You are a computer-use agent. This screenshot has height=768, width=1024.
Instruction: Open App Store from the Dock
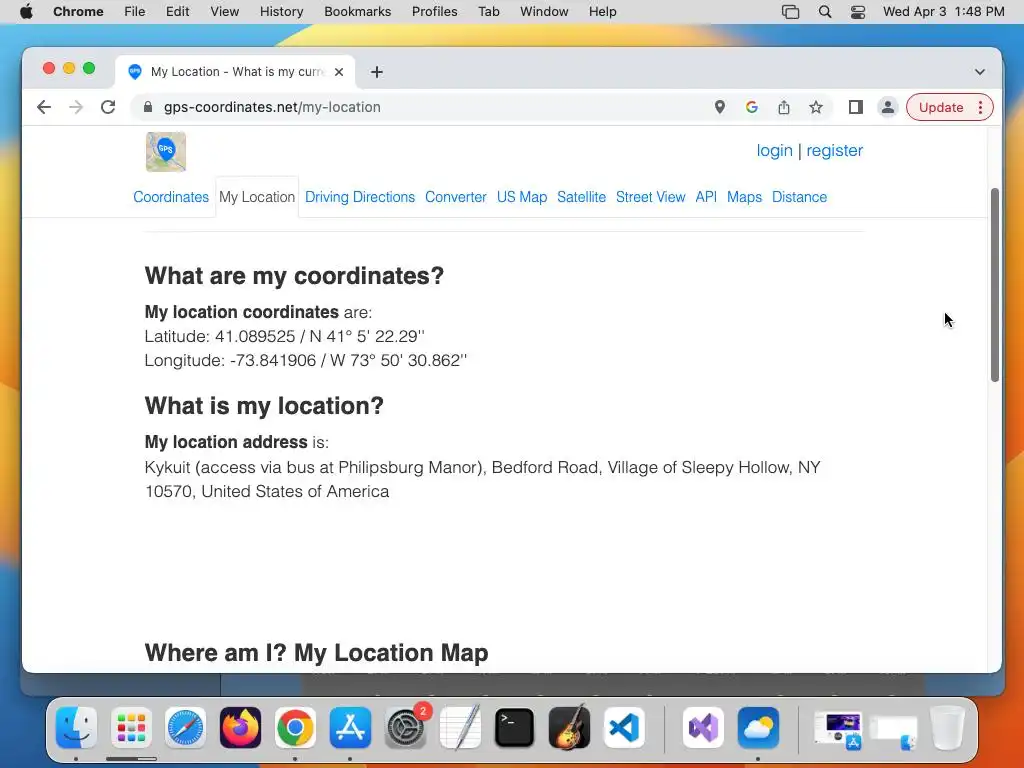coord(350,728)
